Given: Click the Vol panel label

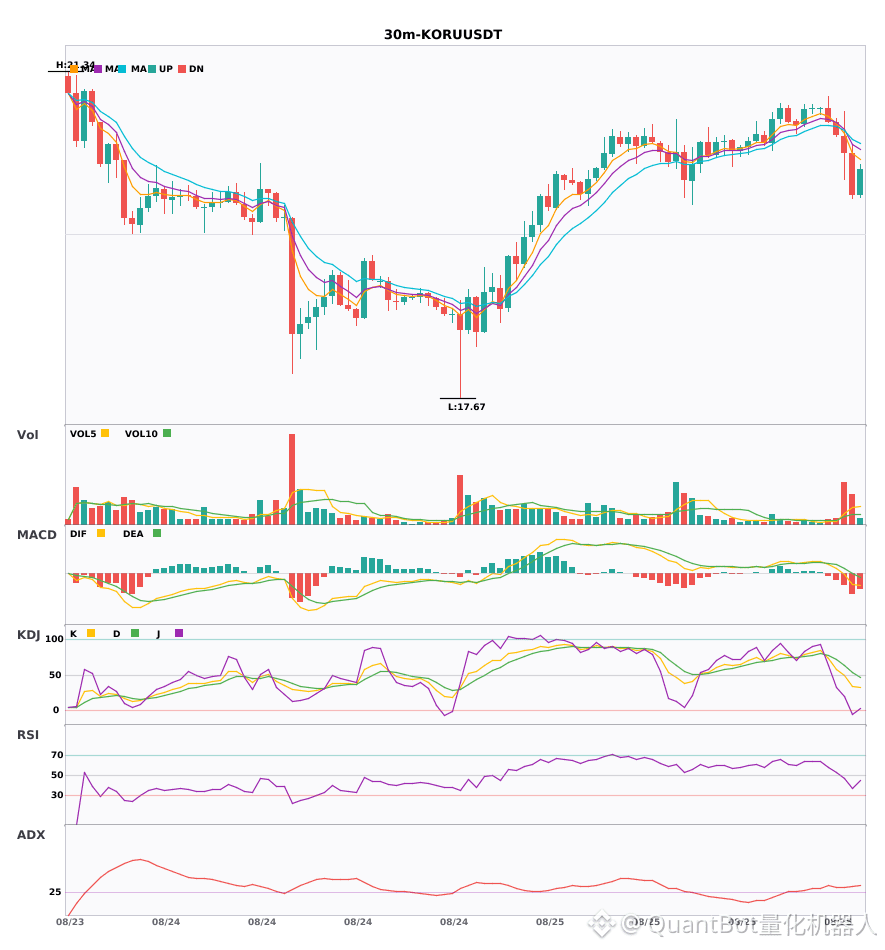Looking at the screenshot, I should (x=27, y=435).
